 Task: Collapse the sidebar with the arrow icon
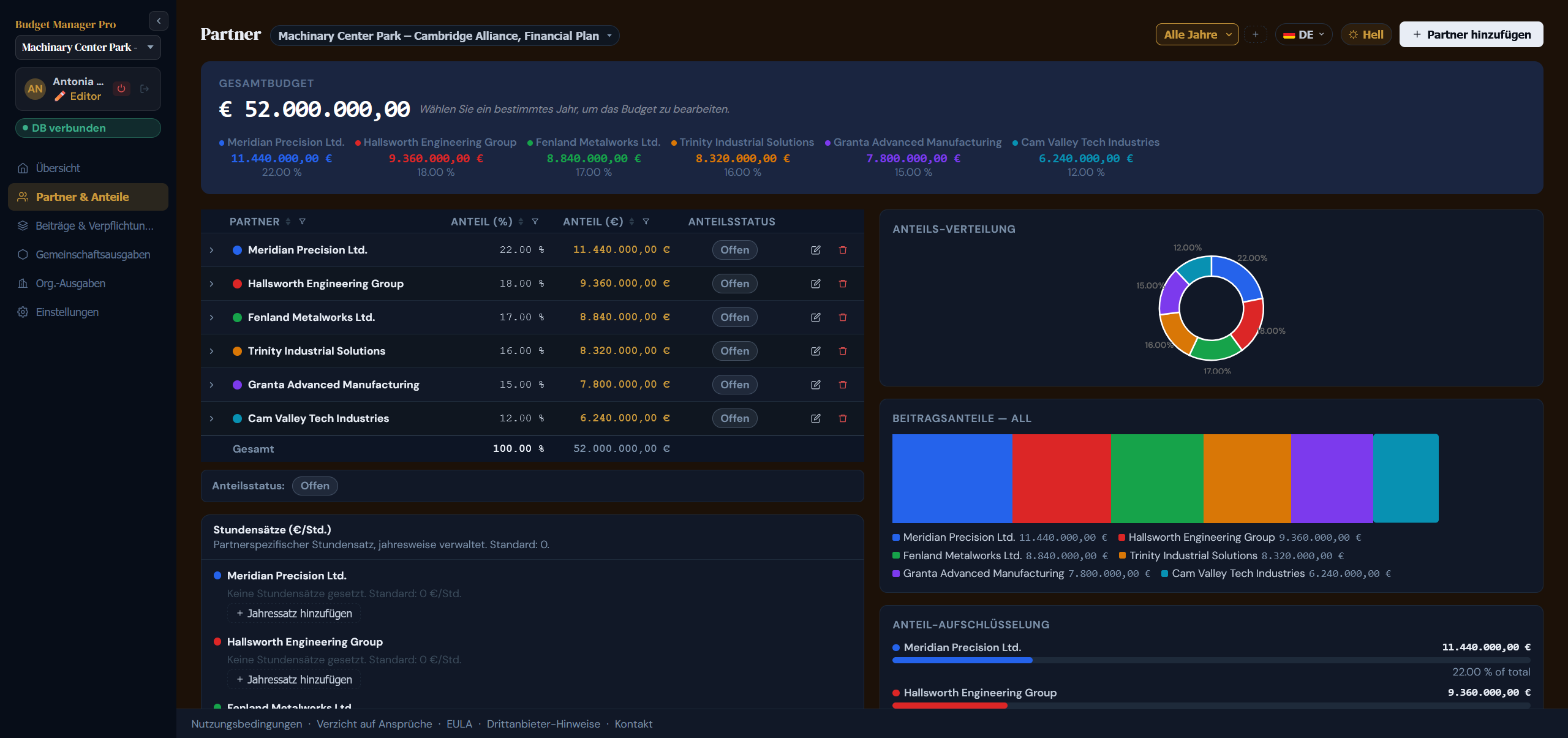159,21
